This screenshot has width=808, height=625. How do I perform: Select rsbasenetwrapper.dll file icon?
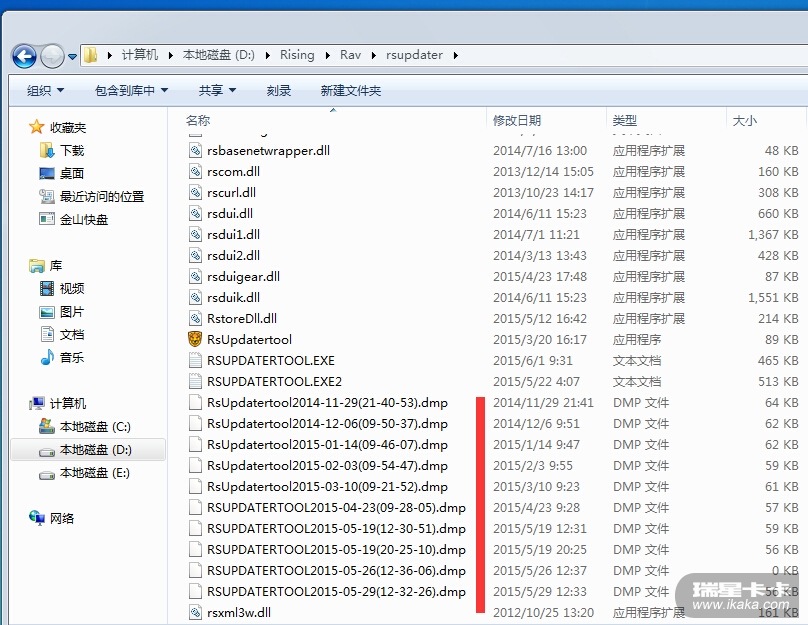pos(195,150)
